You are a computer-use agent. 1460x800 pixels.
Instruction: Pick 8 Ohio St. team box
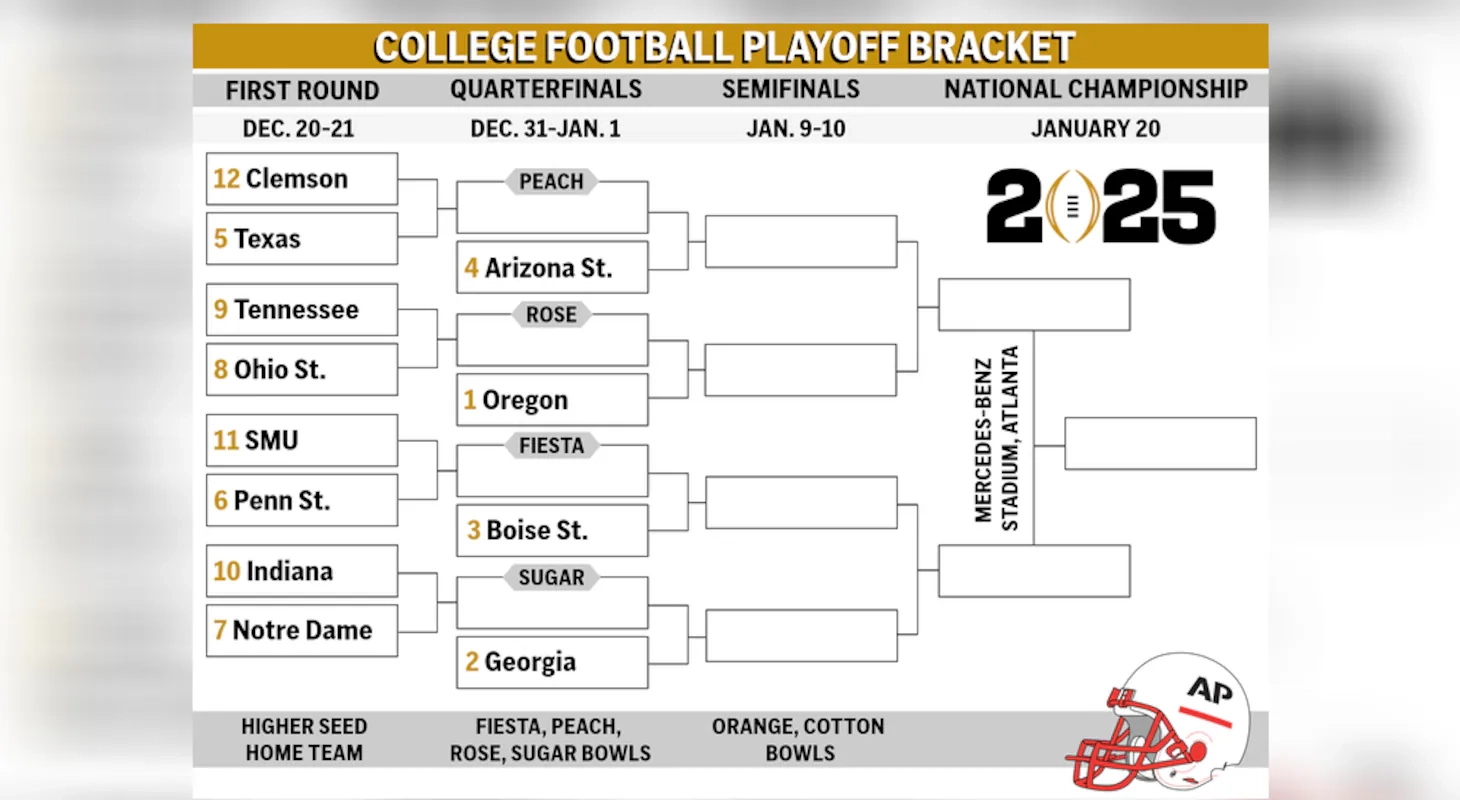coord(302,370)
